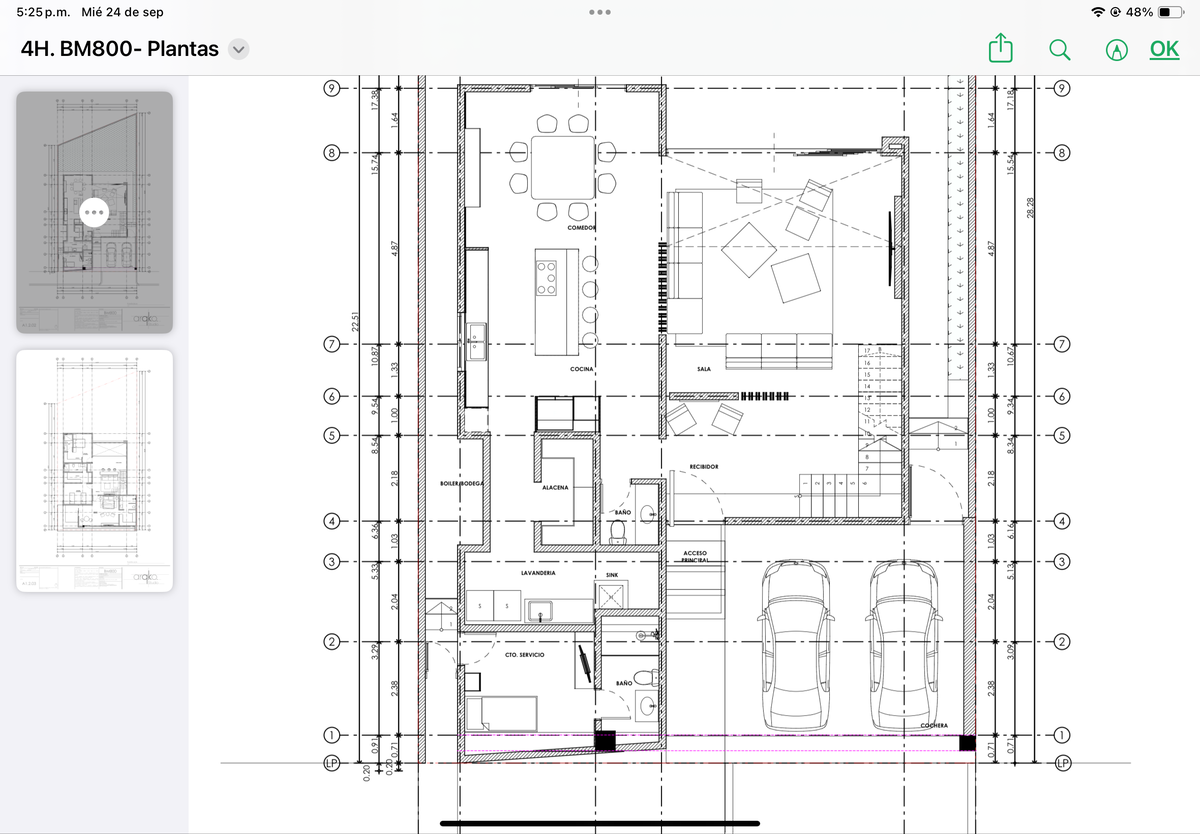Tap the home indicator bar at the bottom

(600, 824)
